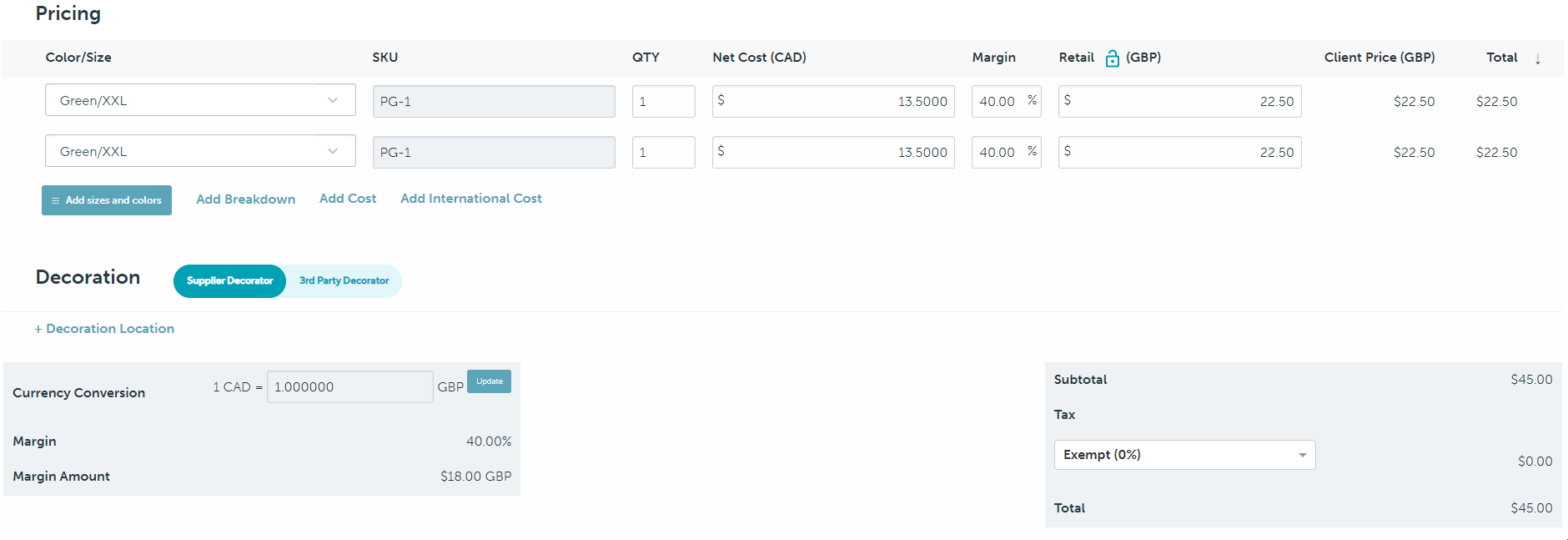Click the Add Cost link
This screenshot has height=540, width=1568.
[348, 199]
